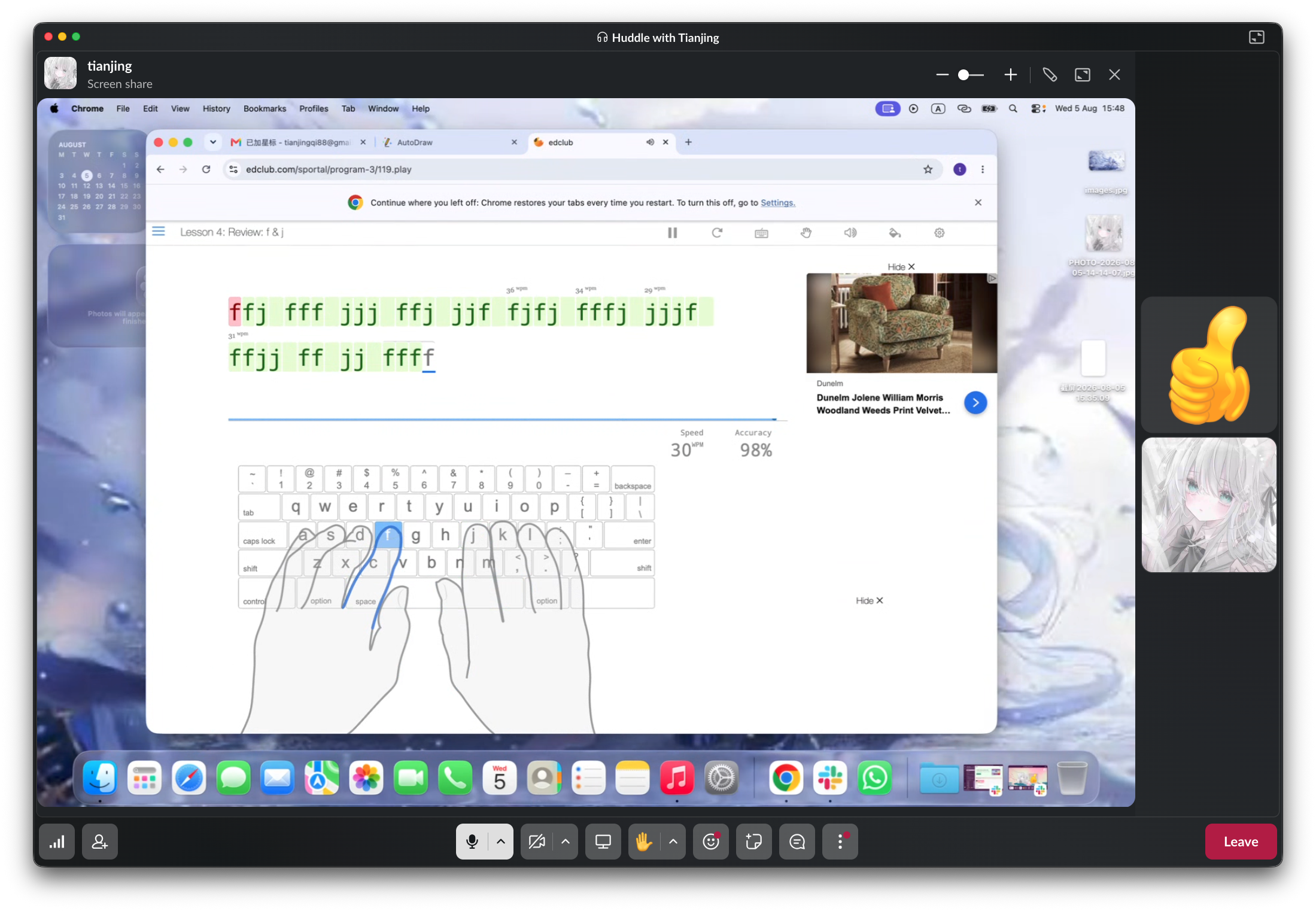This screenshot has height=911, width=1316.
Task: Open the History menu
Action: [216, 108]
